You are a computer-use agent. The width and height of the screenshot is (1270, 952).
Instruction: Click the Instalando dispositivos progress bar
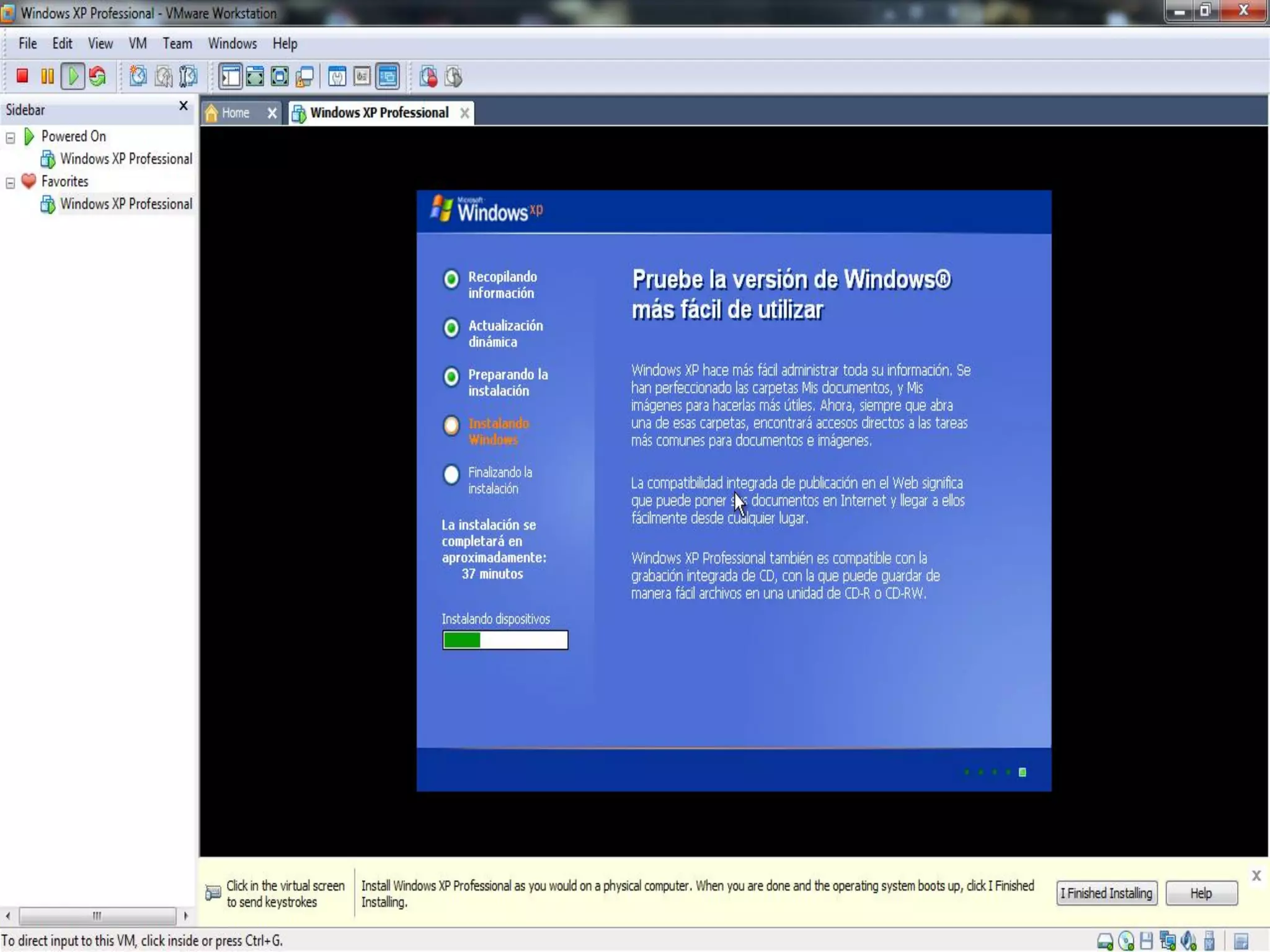pyautogui.click(x=505, y=640)
